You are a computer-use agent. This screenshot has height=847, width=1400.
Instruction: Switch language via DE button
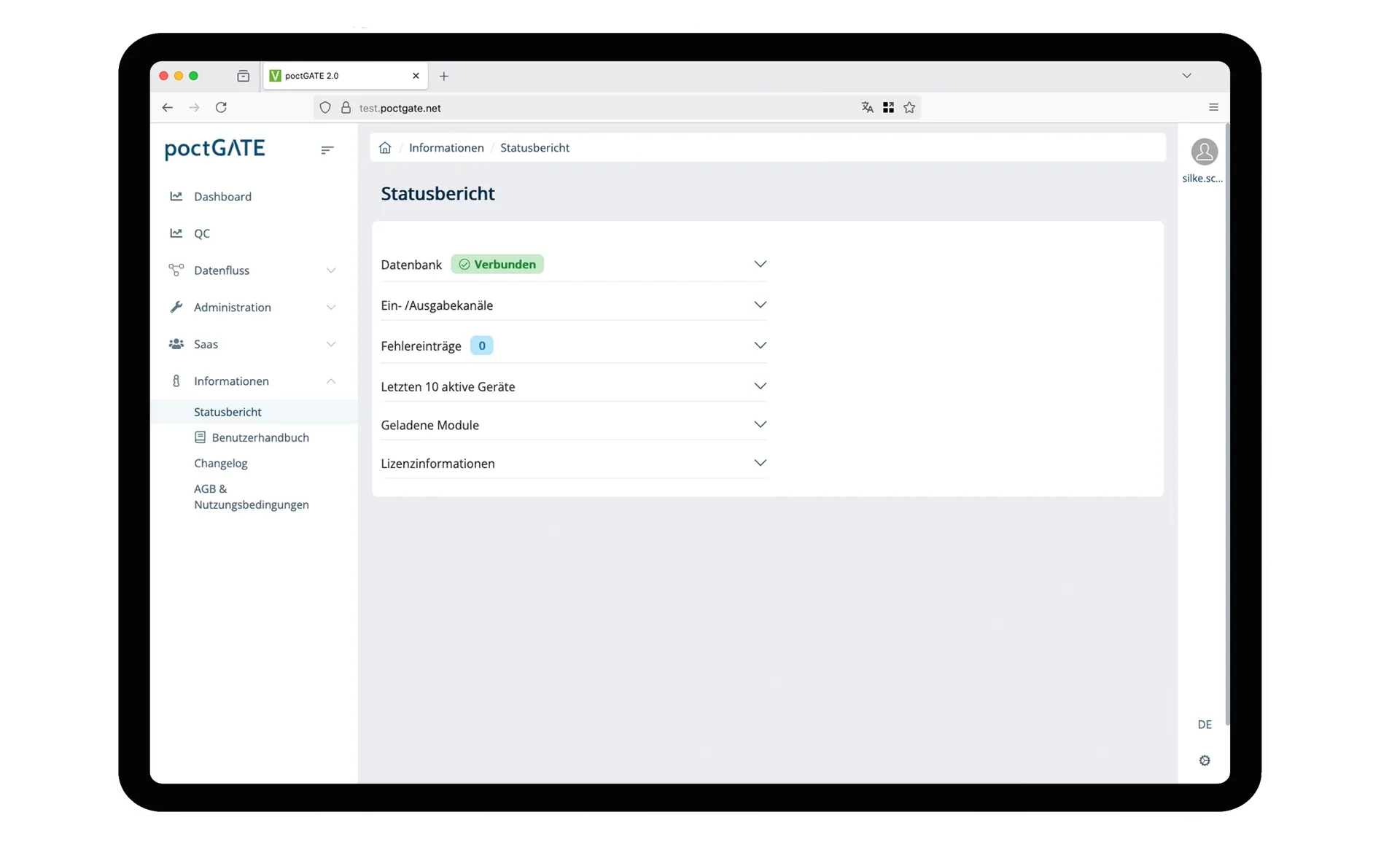pos(1204,725)
